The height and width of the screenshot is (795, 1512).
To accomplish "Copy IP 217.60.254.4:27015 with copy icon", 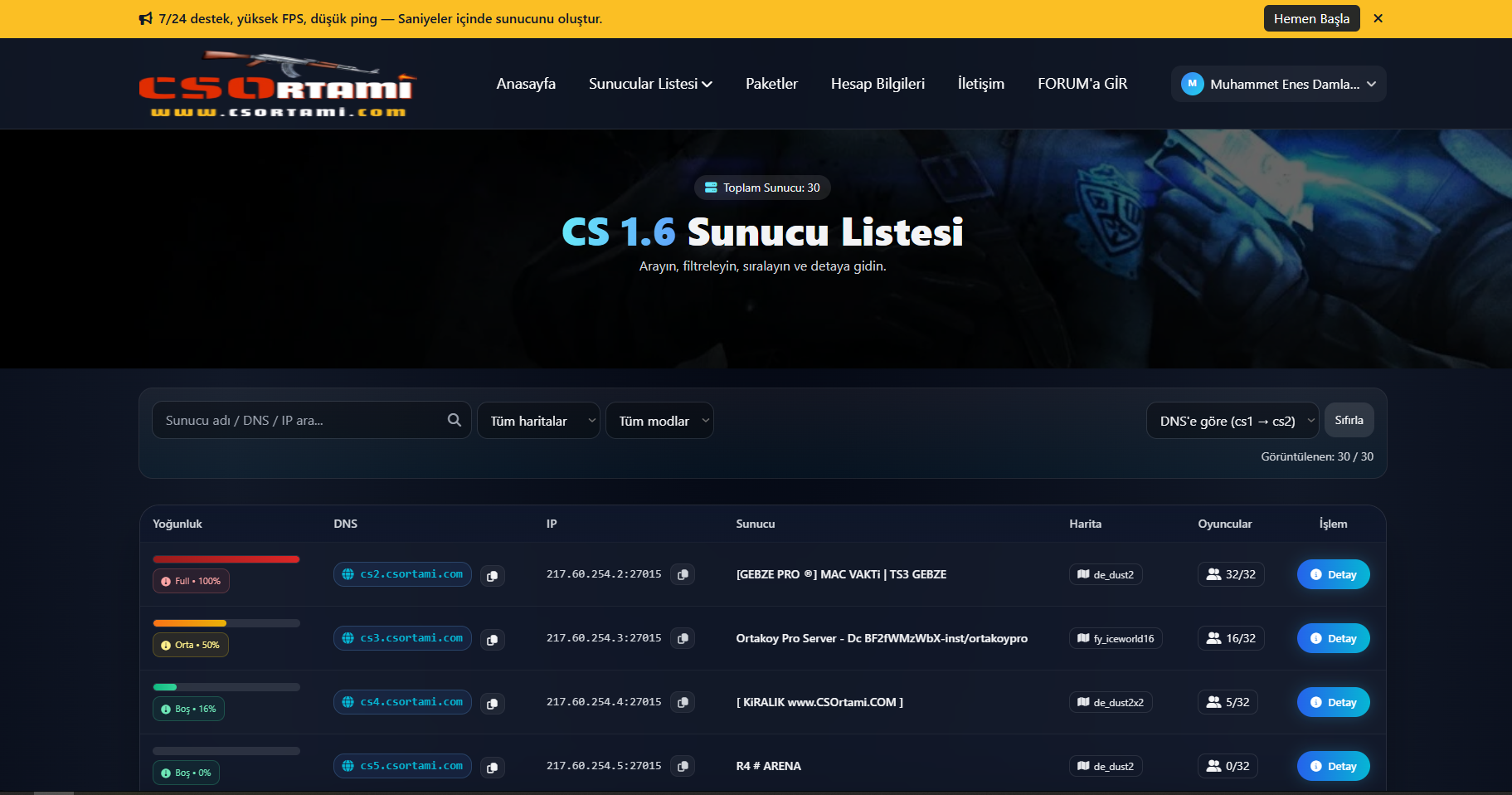I will tap(683, 702).
